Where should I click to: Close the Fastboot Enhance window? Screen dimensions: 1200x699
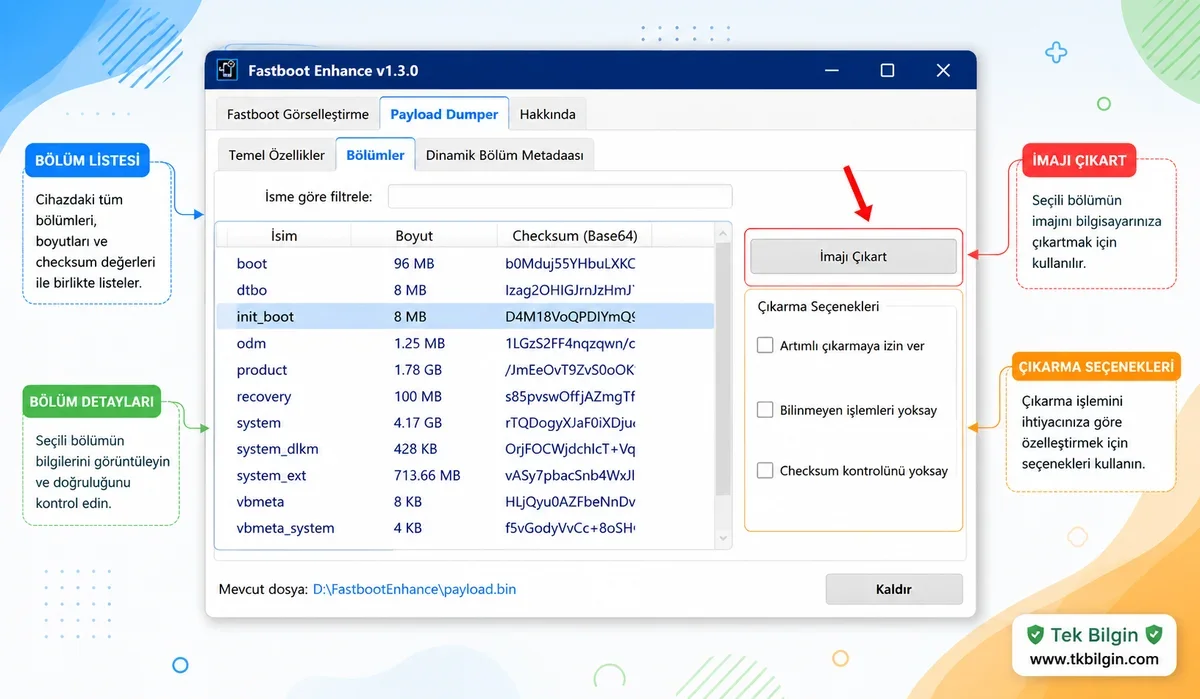943,71
